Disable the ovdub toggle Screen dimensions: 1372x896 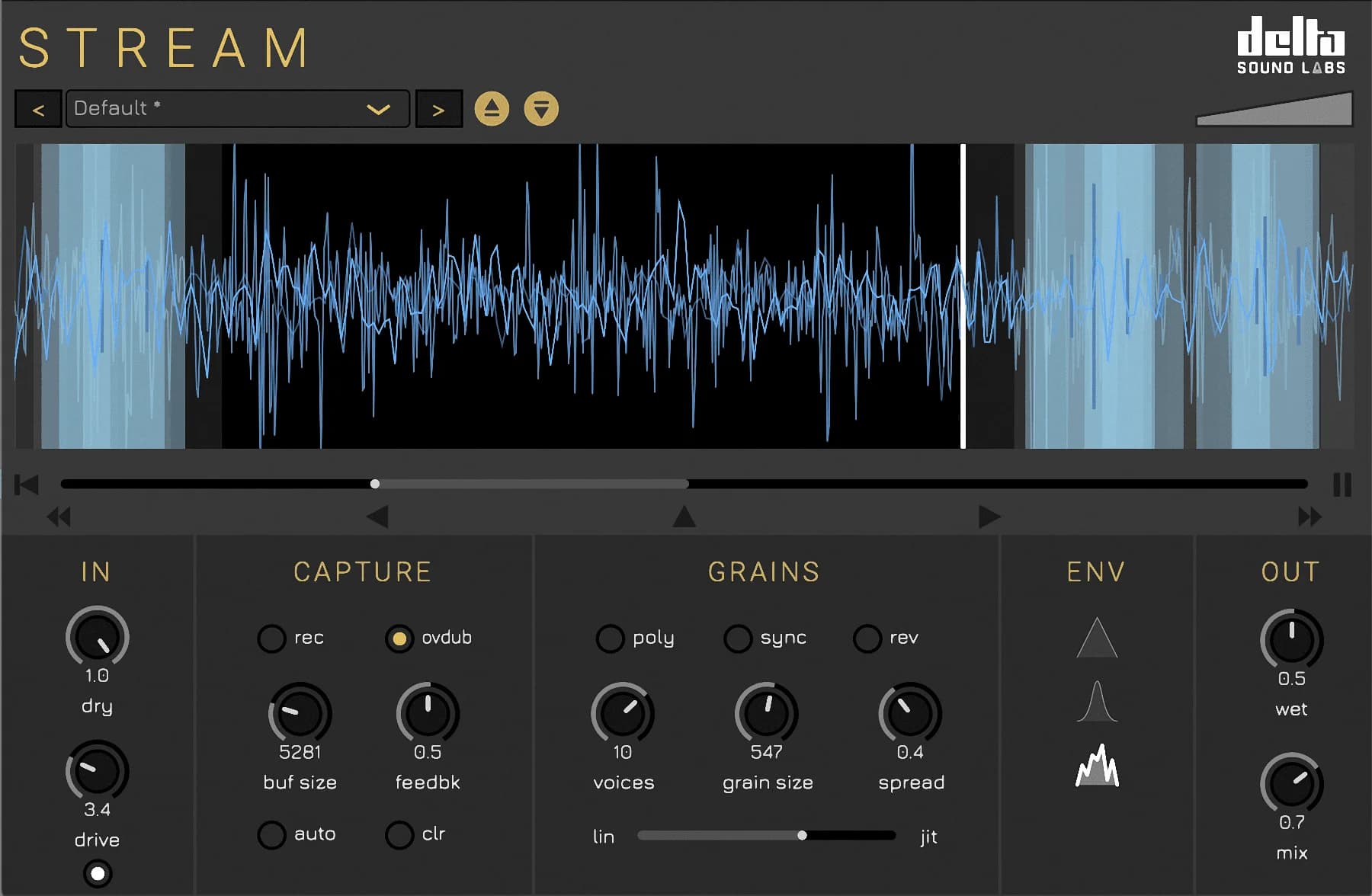[x=399, y=638]
